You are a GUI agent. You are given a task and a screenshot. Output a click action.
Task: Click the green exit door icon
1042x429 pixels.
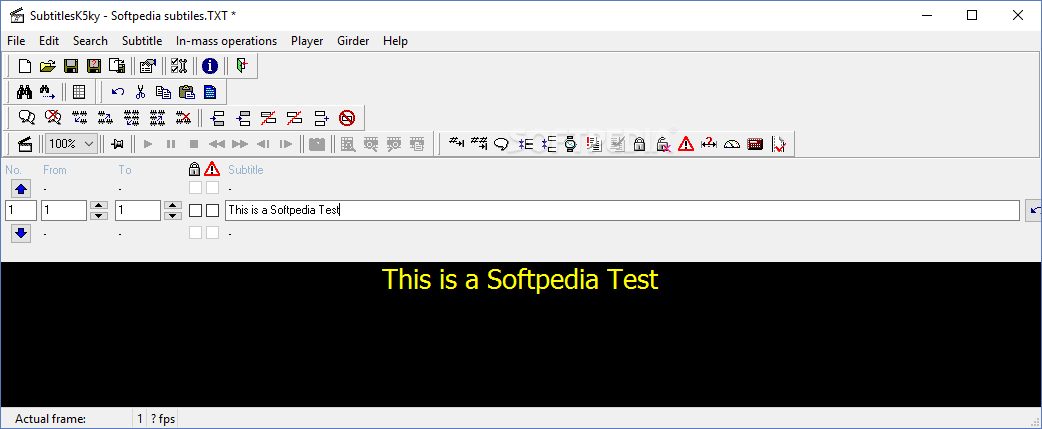[x=241, y=66]
